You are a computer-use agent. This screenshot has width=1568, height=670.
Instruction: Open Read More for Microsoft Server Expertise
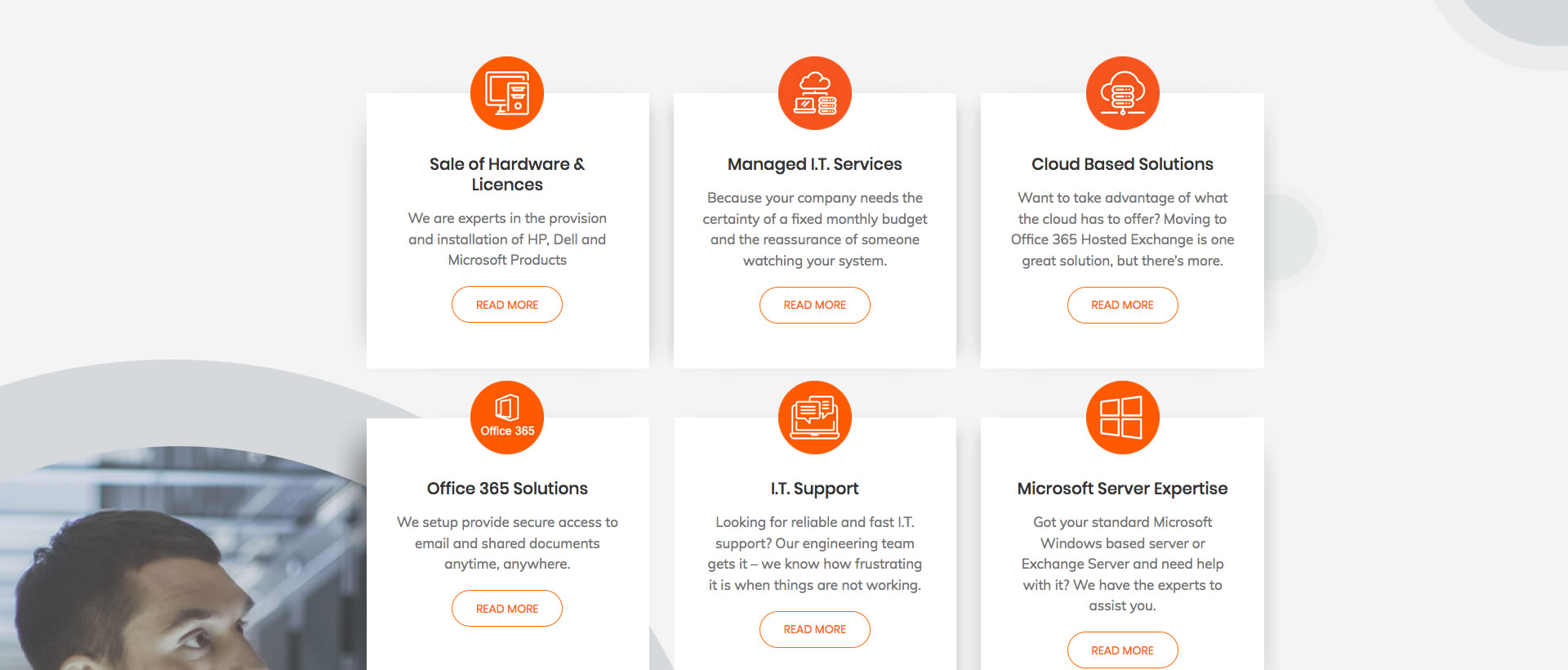(1123, 650)
